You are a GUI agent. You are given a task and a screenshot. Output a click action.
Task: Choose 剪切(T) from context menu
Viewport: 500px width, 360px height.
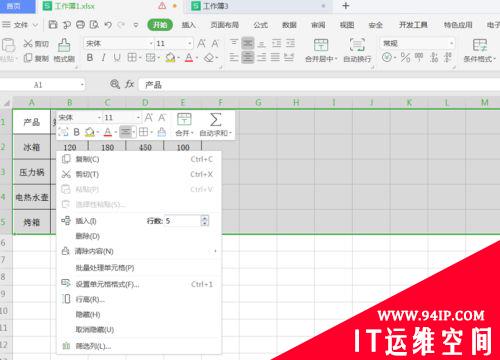pyautogui.click(x=139, y=174)
